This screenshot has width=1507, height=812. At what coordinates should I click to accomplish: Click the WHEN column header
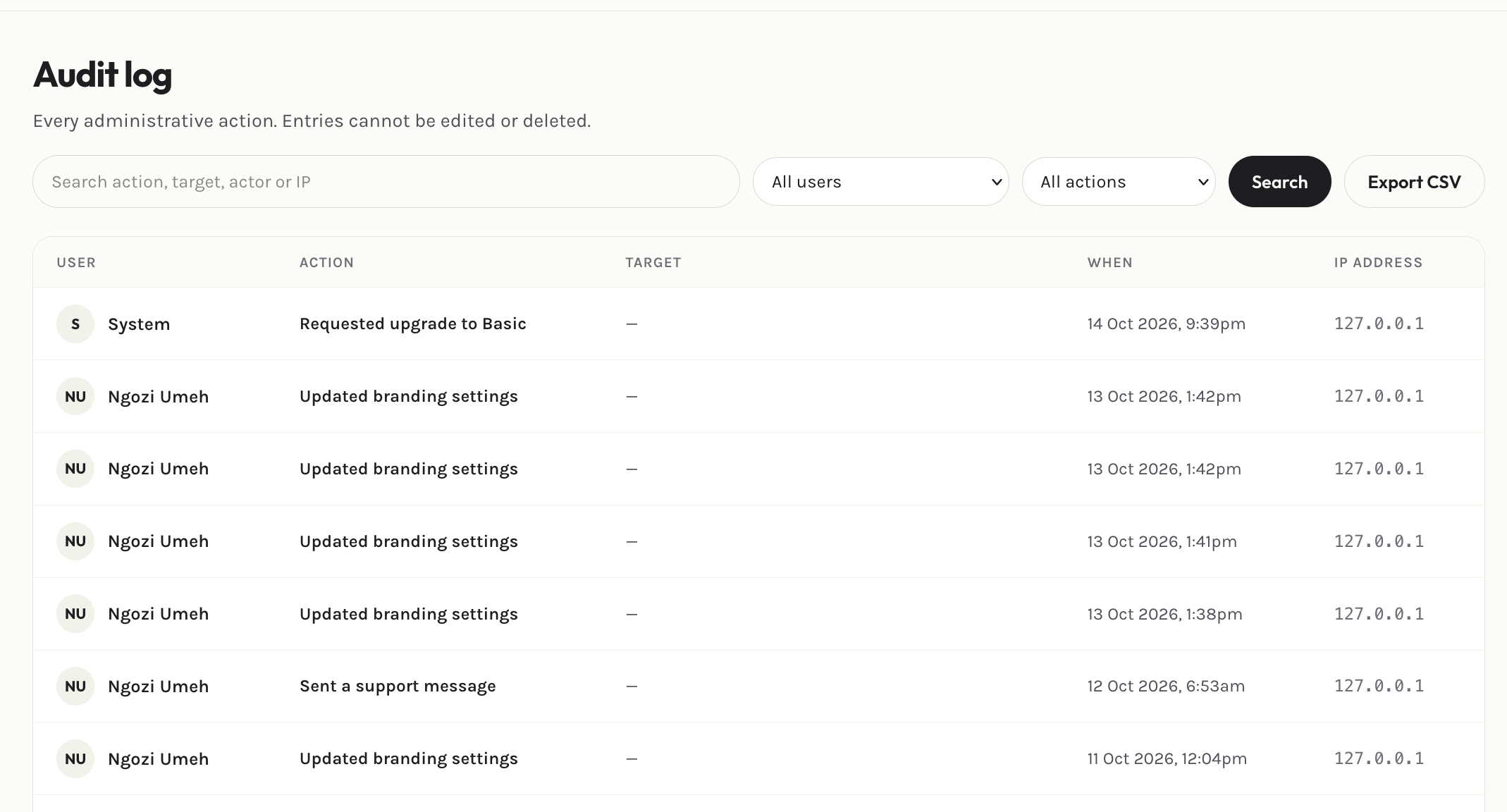[1109, 262]
